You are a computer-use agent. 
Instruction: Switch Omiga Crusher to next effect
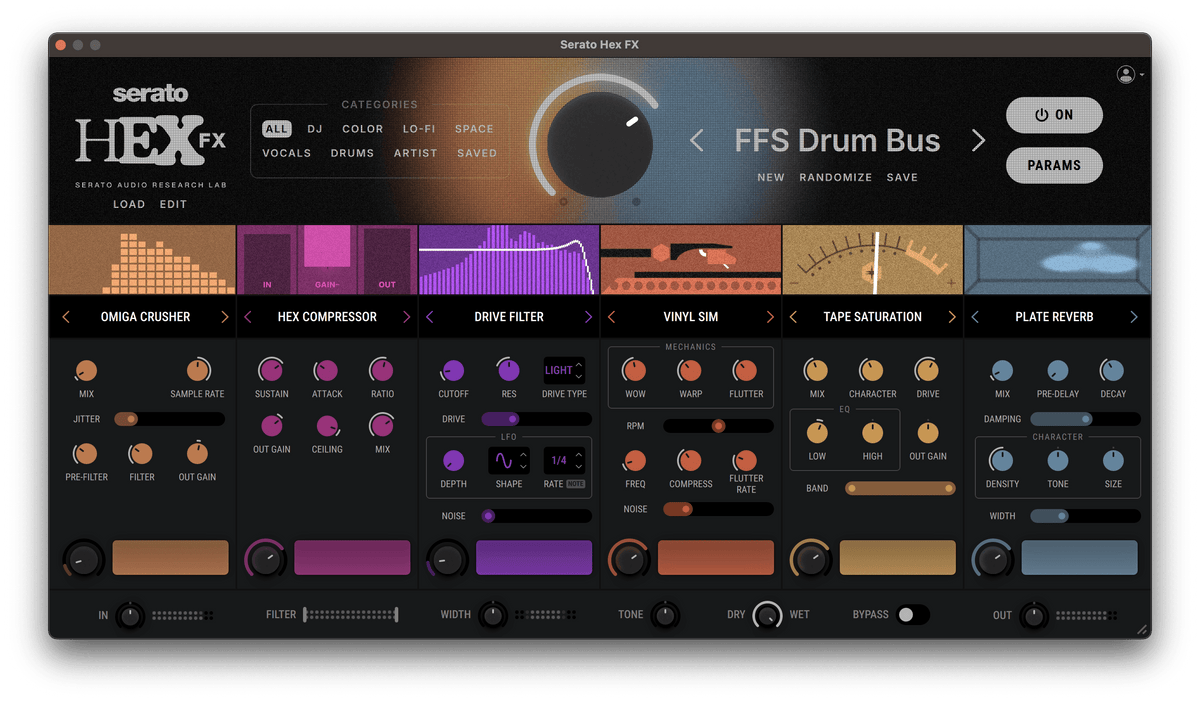(x=225, y=317)
